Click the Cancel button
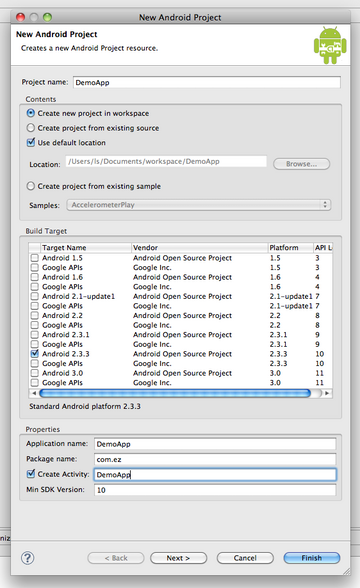The image size is (360, 588). click(245, 558)
